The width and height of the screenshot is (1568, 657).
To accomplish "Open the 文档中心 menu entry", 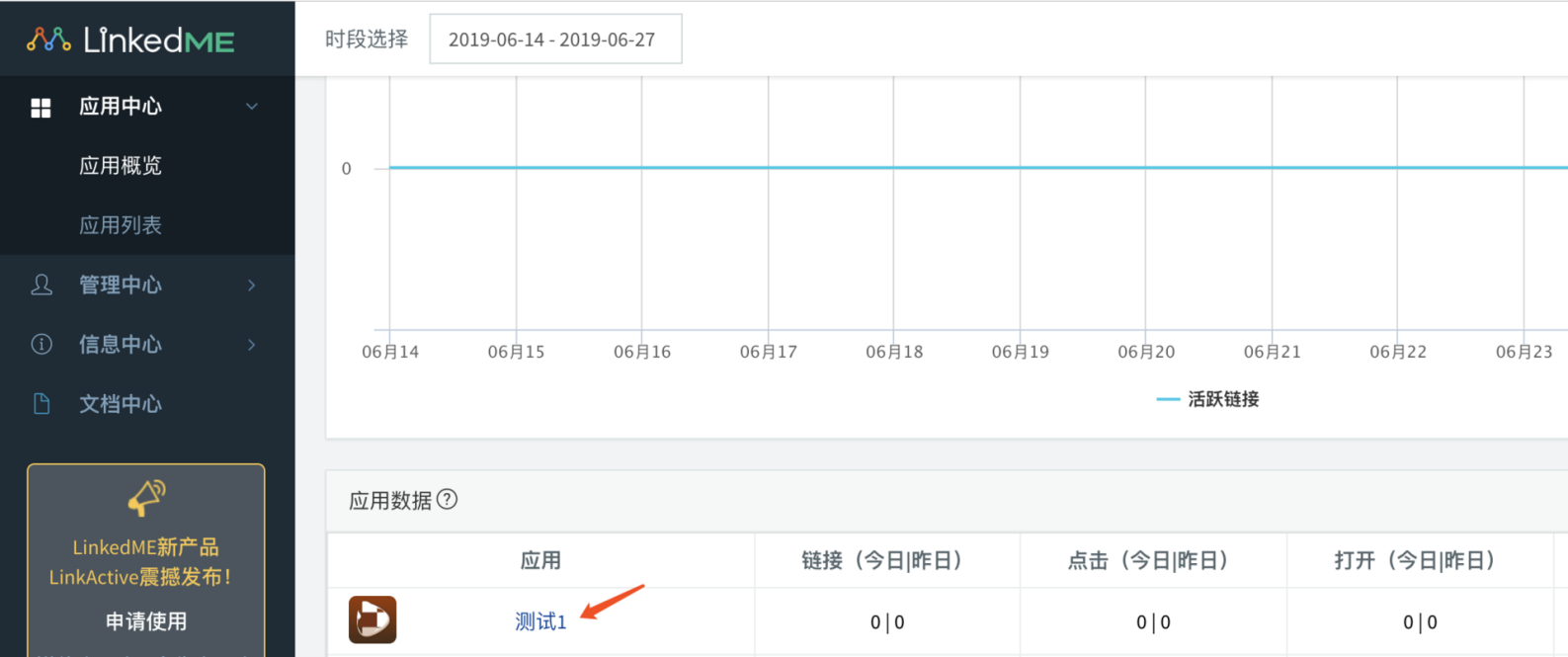I will tap(121, 404).
